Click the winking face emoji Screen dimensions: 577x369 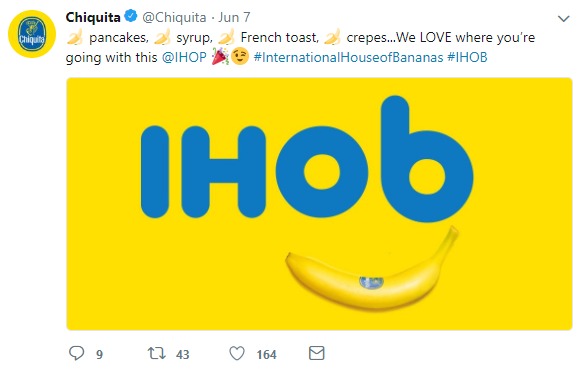coord(240,57)
